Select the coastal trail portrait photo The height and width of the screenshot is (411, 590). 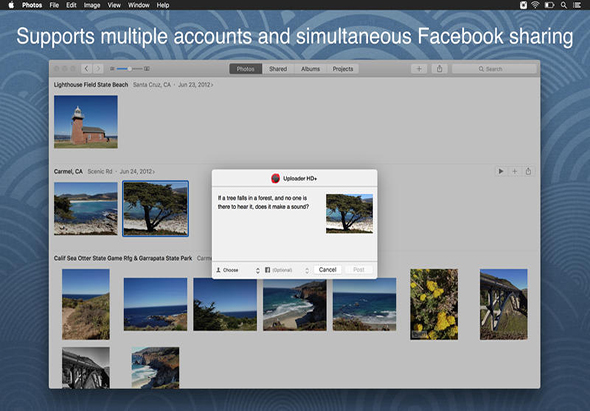click(x=86, y=304)
